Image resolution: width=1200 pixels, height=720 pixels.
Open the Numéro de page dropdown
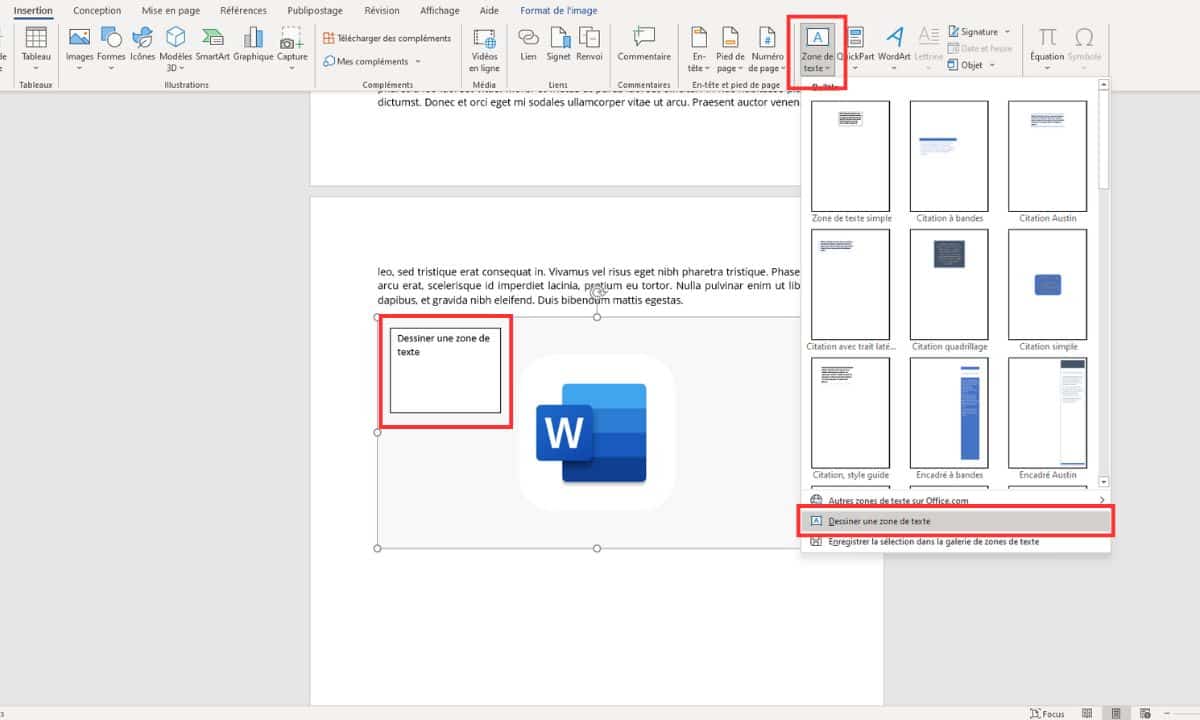point(768,48)
